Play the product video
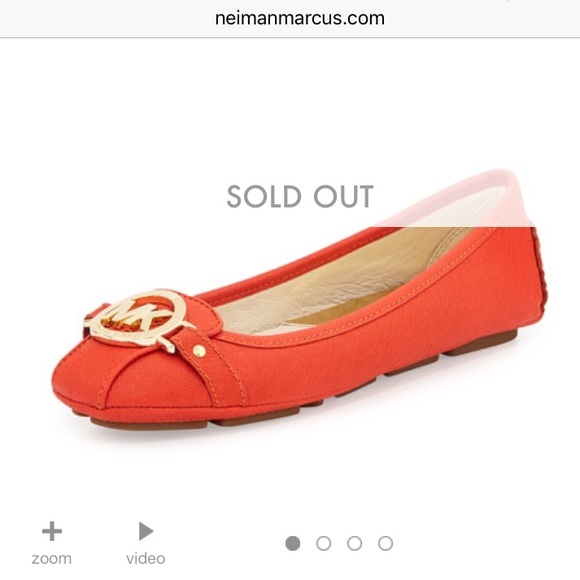Screen dimensions: 580x580 coord(146,531)
